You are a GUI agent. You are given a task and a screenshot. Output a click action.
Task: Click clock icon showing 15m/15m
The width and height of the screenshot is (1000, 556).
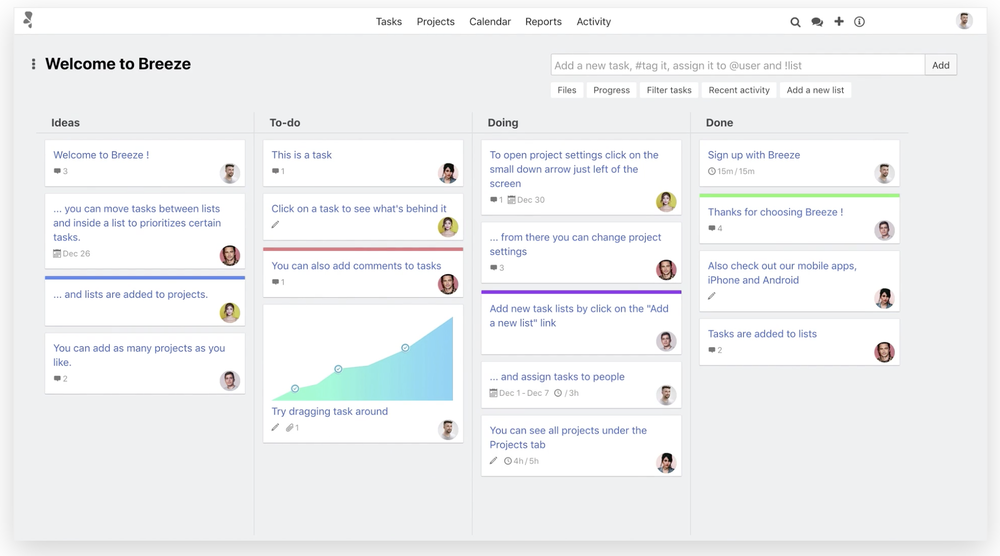click(712, 171)
